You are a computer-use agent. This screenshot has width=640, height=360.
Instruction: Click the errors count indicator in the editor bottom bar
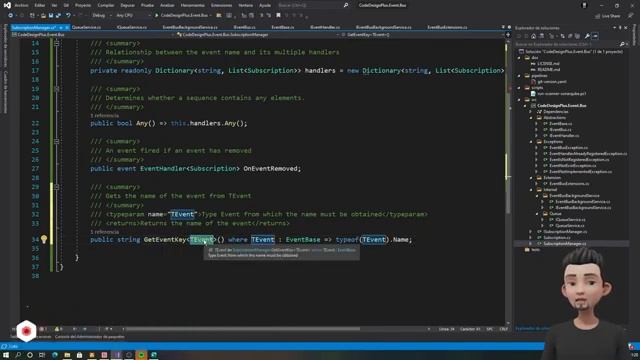point(43,329)
